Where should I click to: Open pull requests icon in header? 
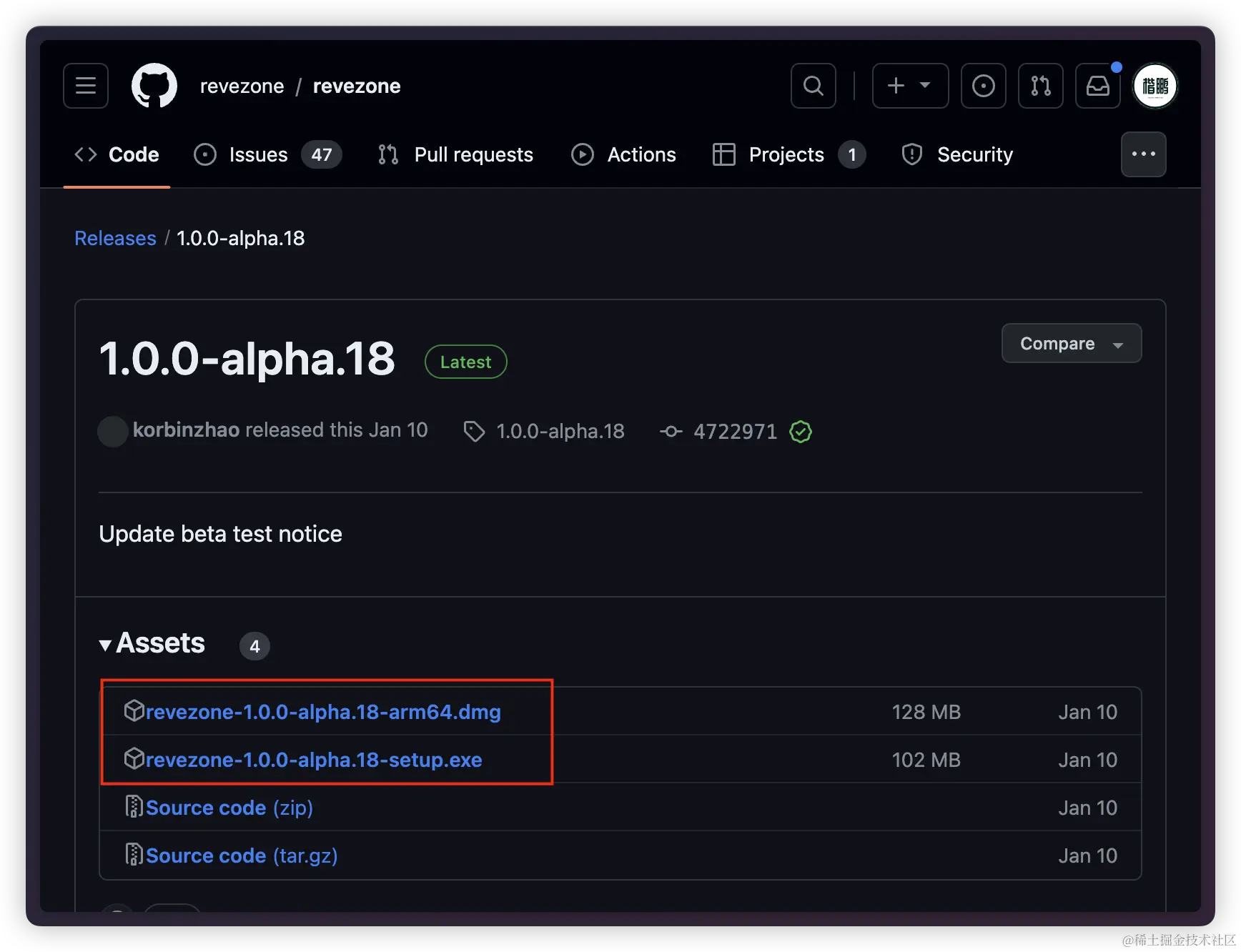(1041, 86)
